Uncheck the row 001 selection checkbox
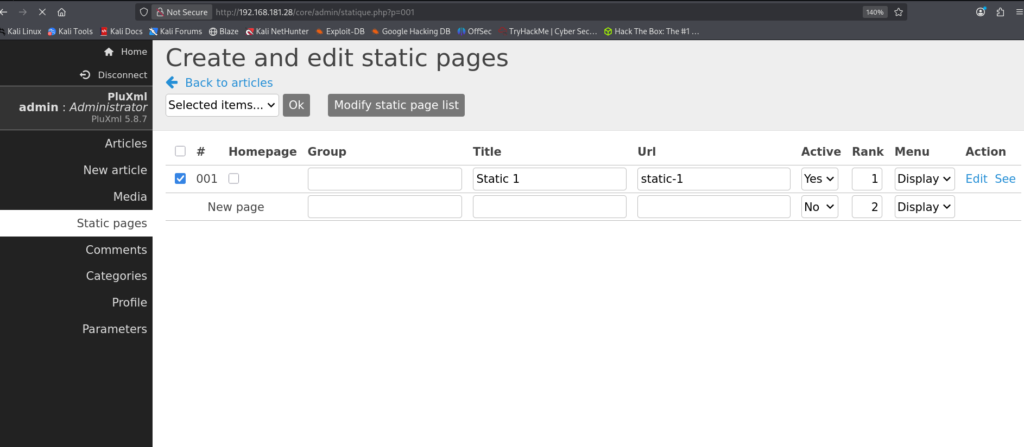Screen dimensions: 1024x447 coord(180,179)
